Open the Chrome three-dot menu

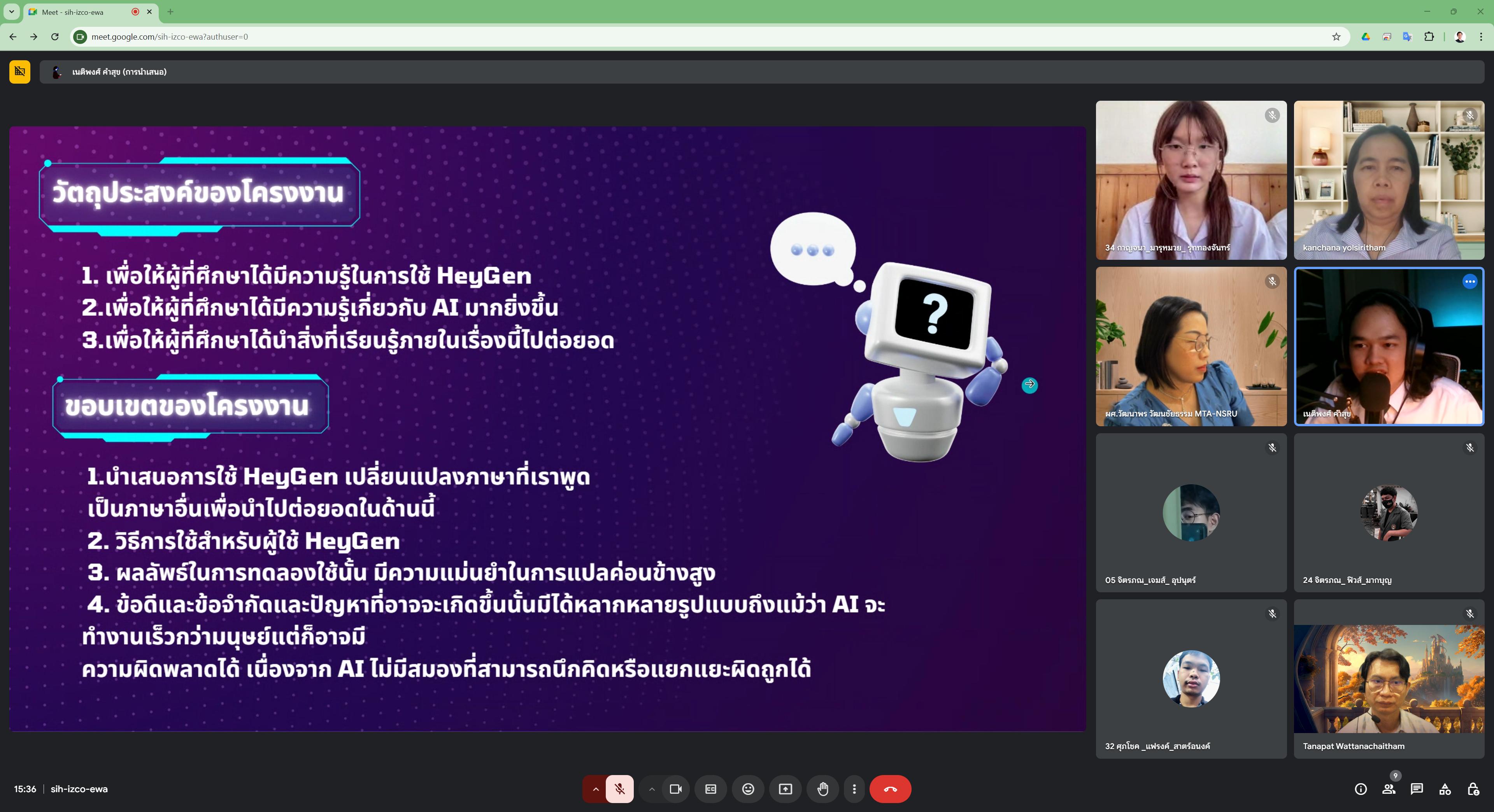(x=1481, y=37)
